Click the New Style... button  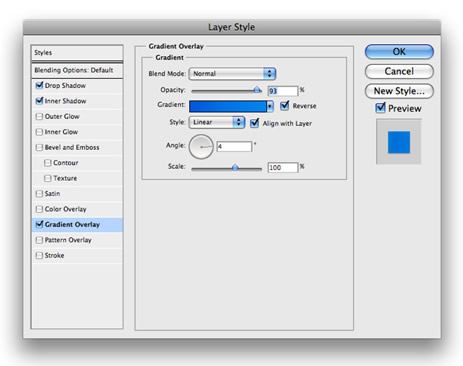[x=399, y=91]
